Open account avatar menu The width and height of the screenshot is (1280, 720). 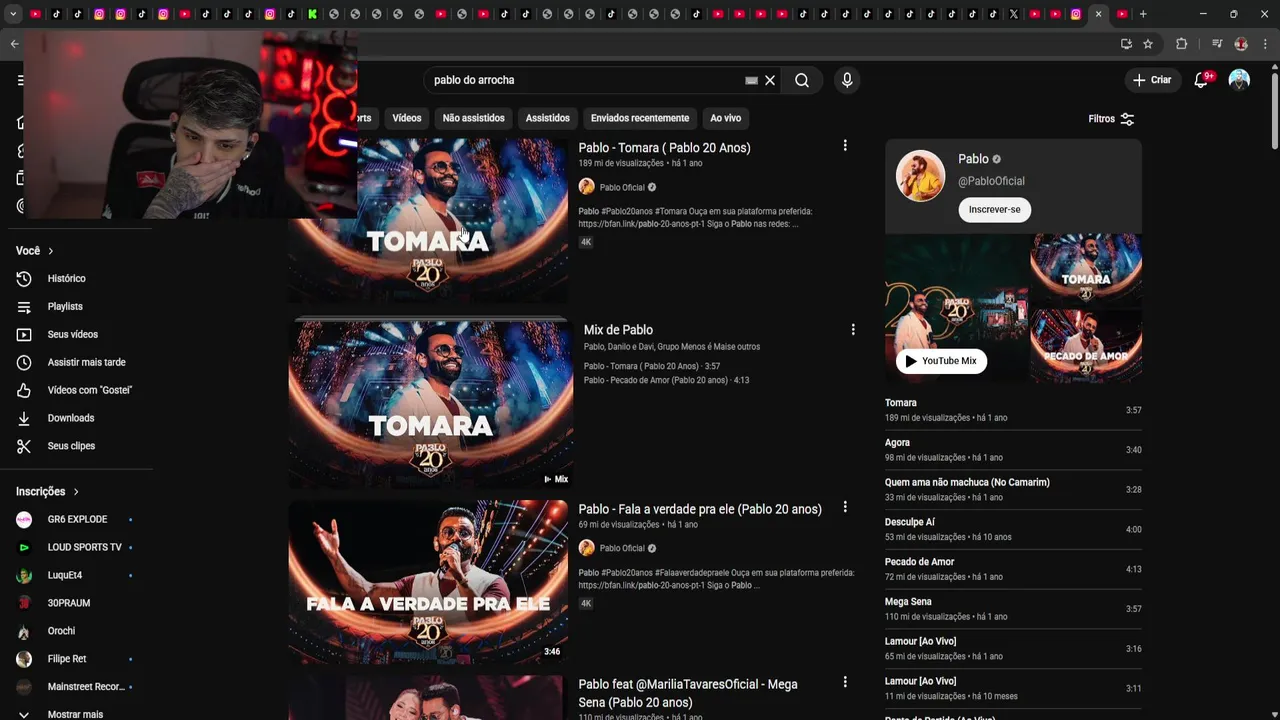[1239, 80]
